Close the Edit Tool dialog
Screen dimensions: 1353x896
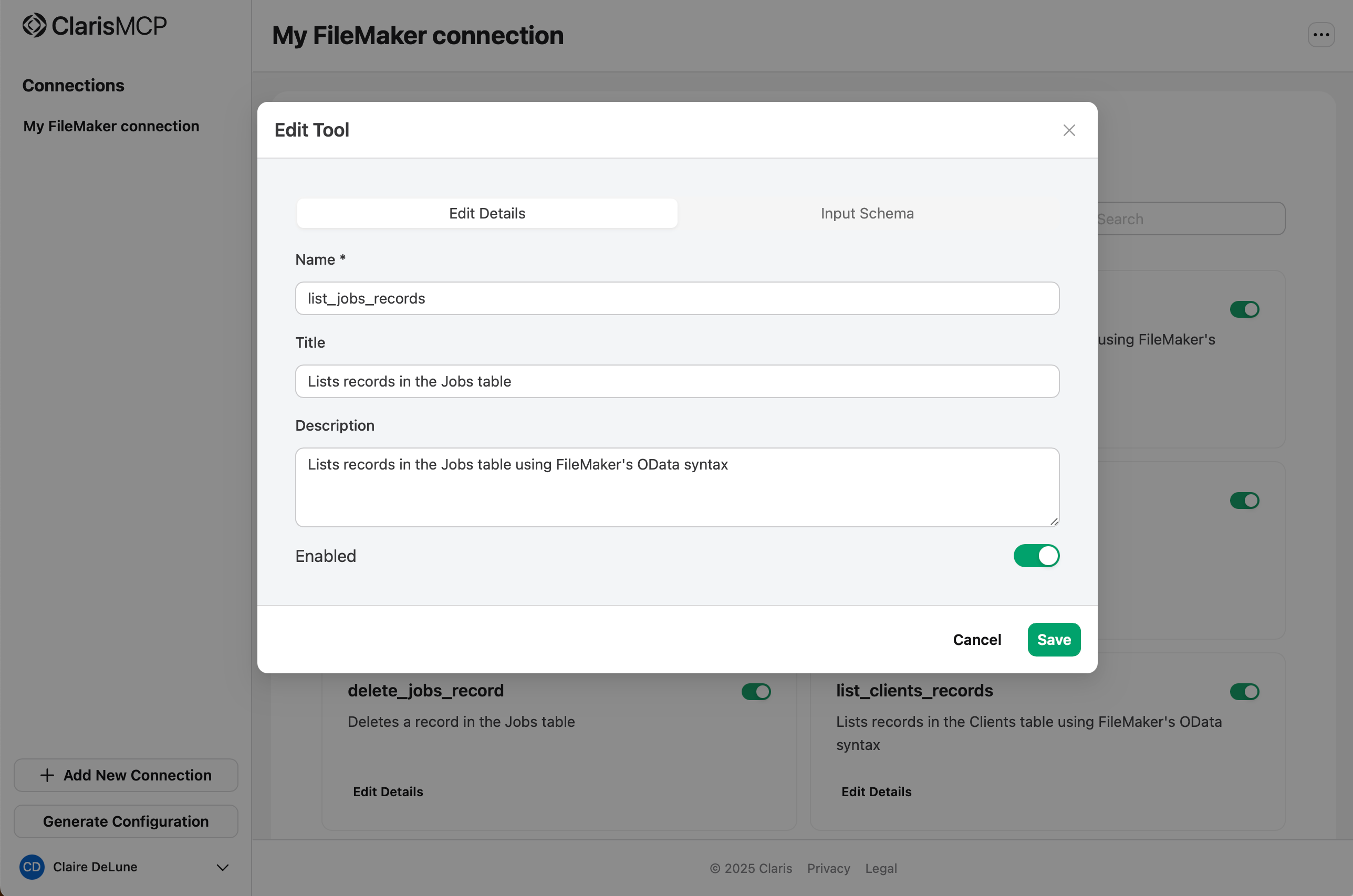[1068, 130]
